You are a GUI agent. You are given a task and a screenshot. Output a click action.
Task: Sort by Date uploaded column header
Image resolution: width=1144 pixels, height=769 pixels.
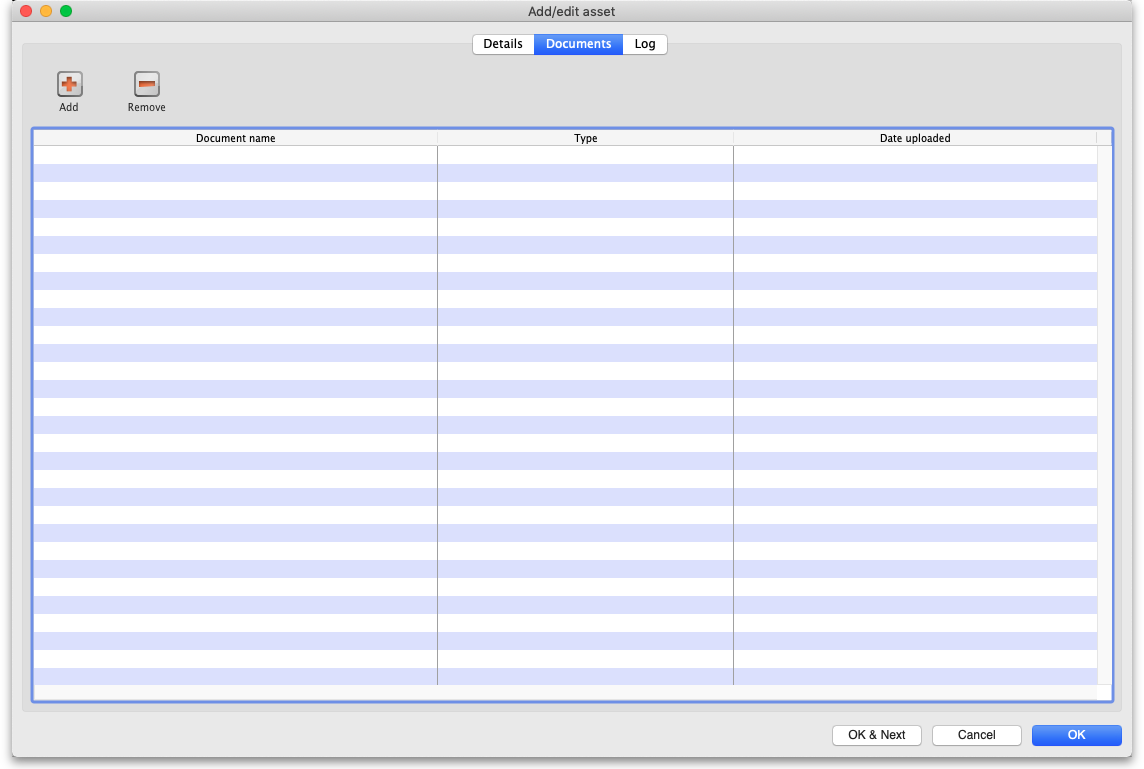point(915,138)
